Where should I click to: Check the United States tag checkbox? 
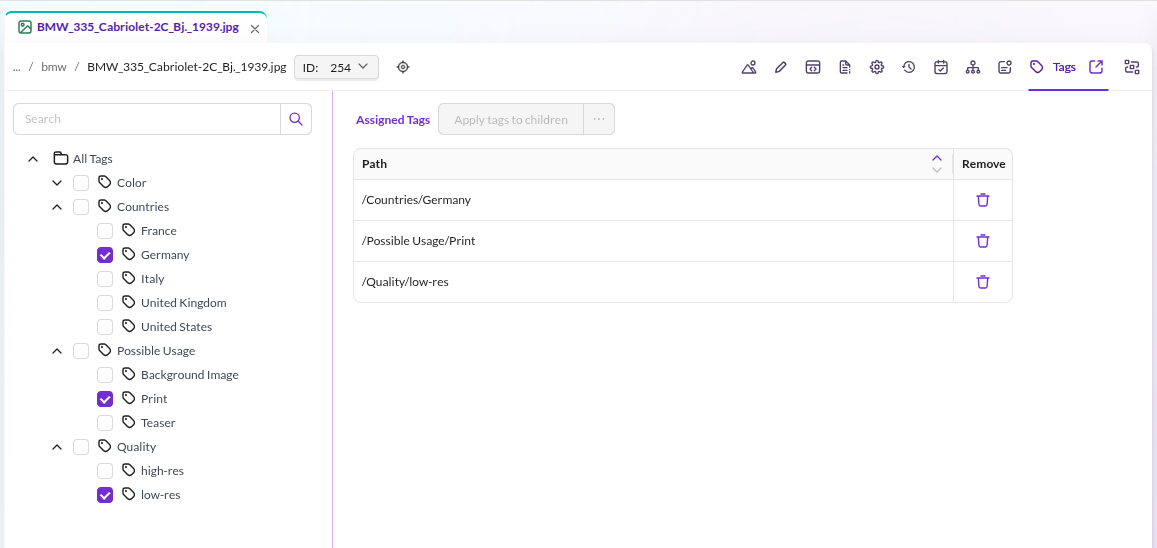tap(105, 327)
